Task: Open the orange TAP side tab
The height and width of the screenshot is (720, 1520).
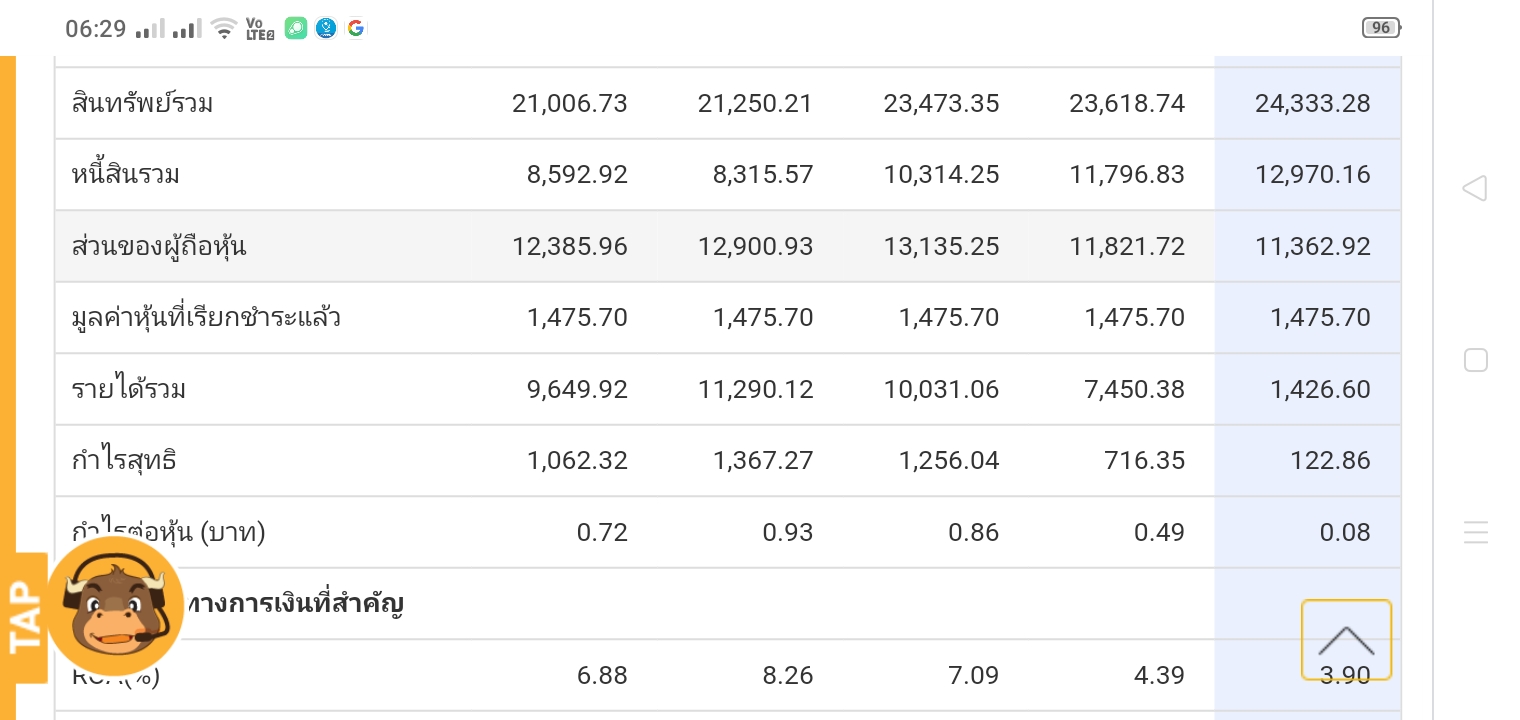Action: (25, 617)
